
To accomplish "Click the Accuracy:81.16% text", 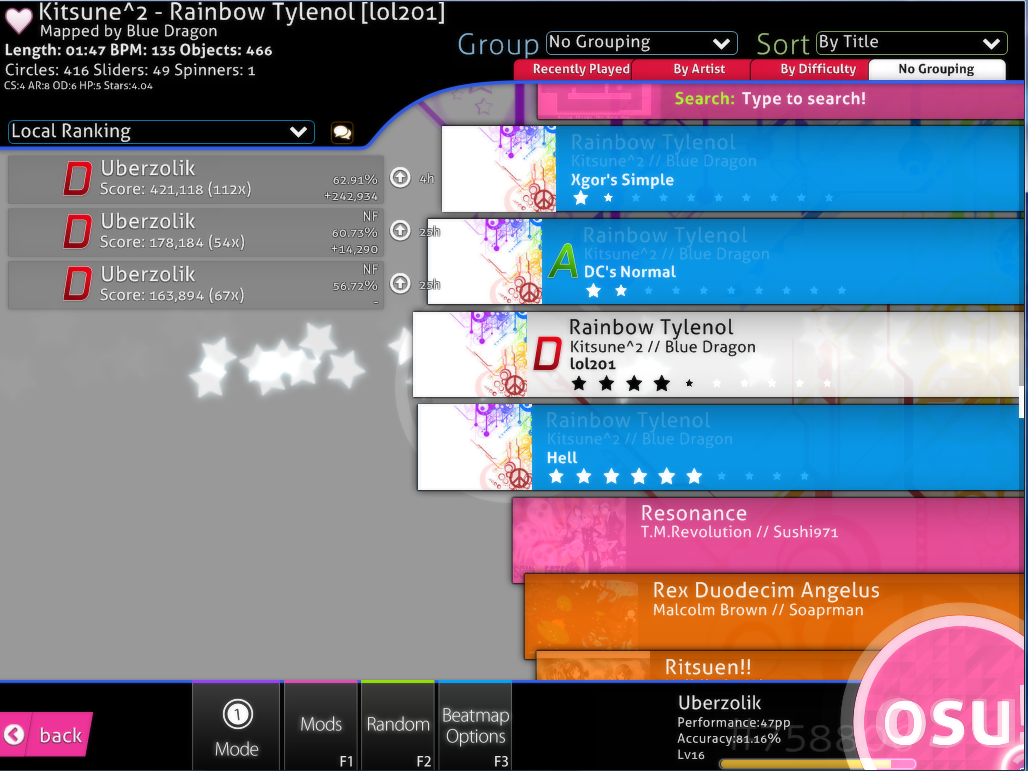I will [729, 739].
